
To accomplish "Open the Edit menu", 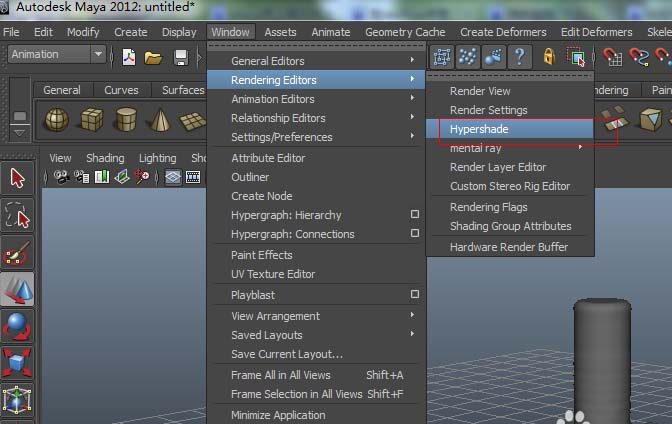I will 43,32.
